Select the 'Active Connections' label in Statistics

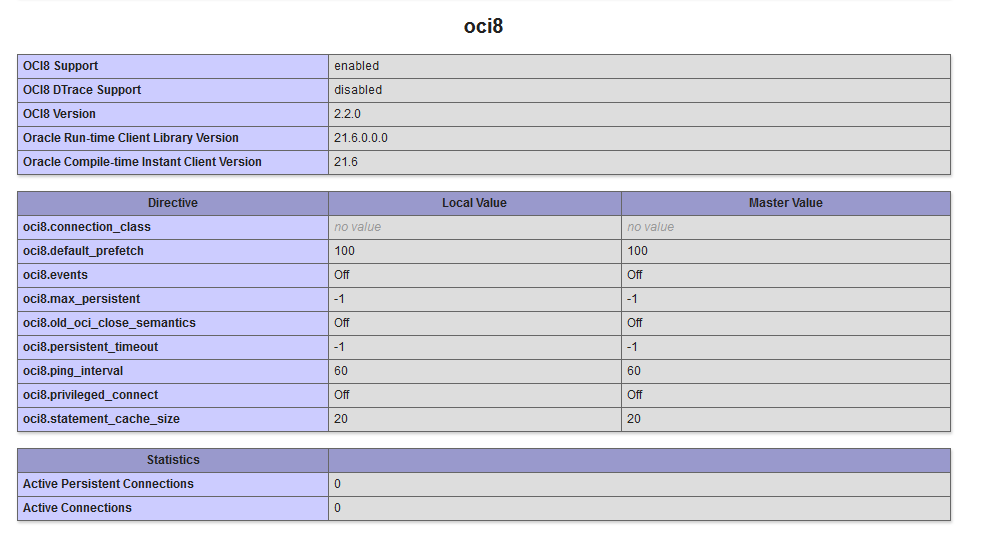pos(77,508)
